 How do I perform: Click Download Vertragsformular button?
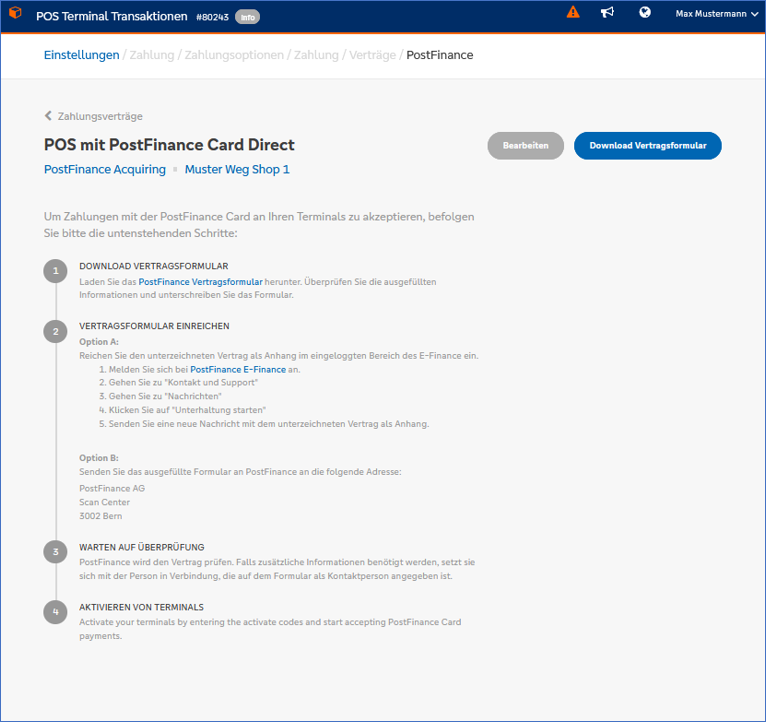click(648, 146)
